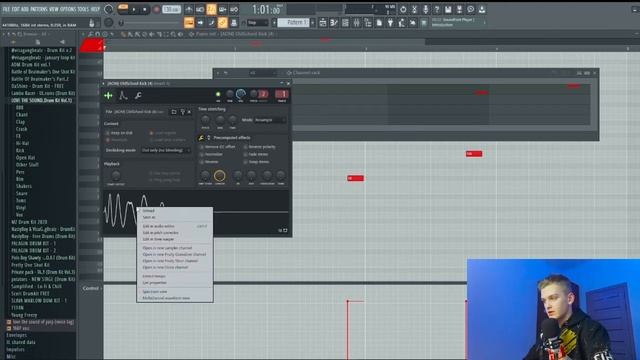Toggle the highlighted countdown before recording icon
This screenshot has height=360, width=640.
pos(211,9)
